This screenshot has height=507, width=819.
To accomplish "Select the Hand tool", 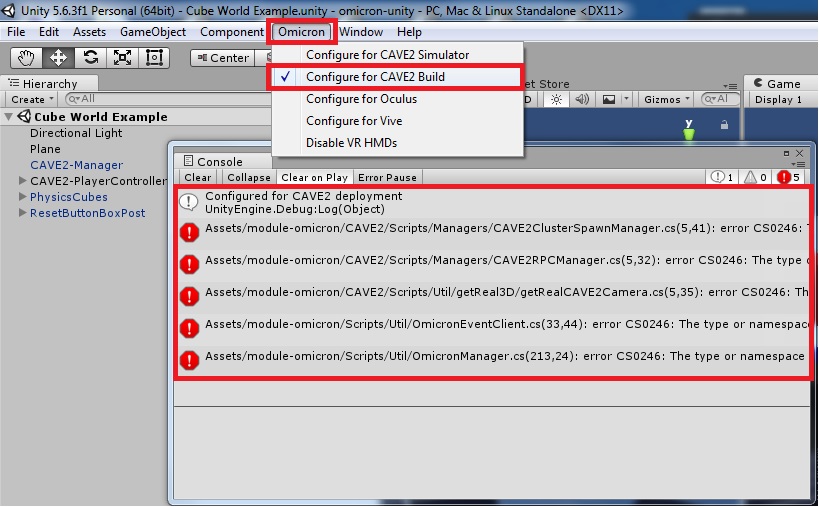I will pyautogui.click(x=26, y=57).
